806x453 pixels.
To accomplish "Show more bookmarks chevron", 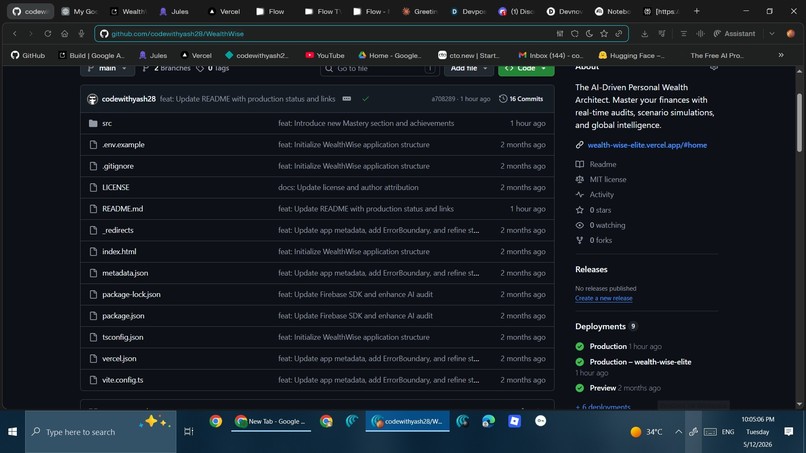I will tap(781, 55).
